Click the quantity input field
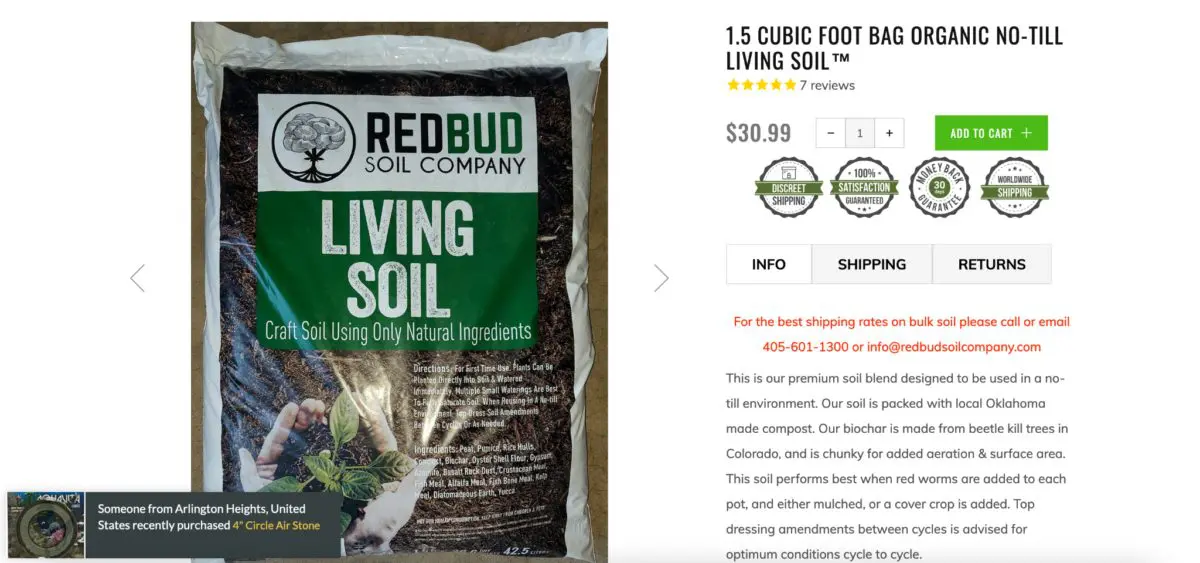The image size is (1200, 563). click(x=860, y=133)
